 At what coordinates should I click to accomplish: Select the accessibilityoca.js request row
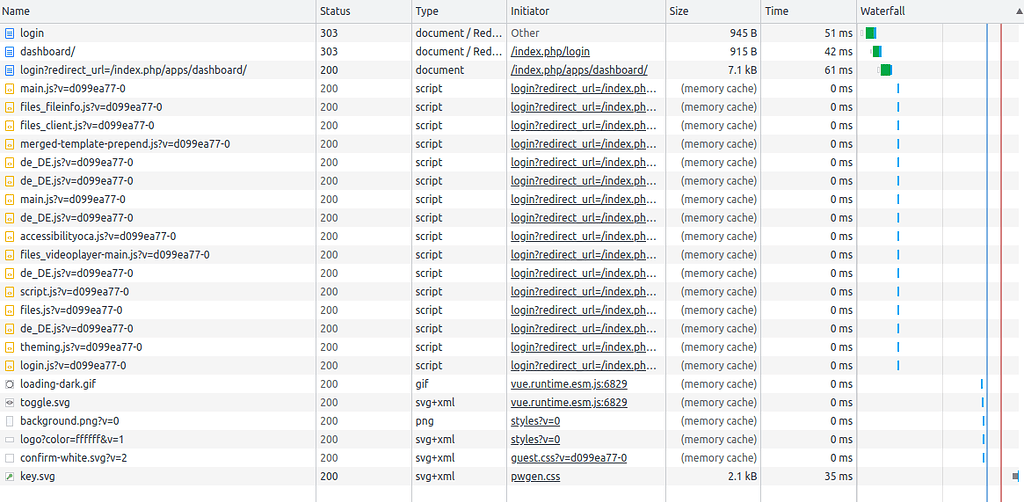click(x=98, y=236)
